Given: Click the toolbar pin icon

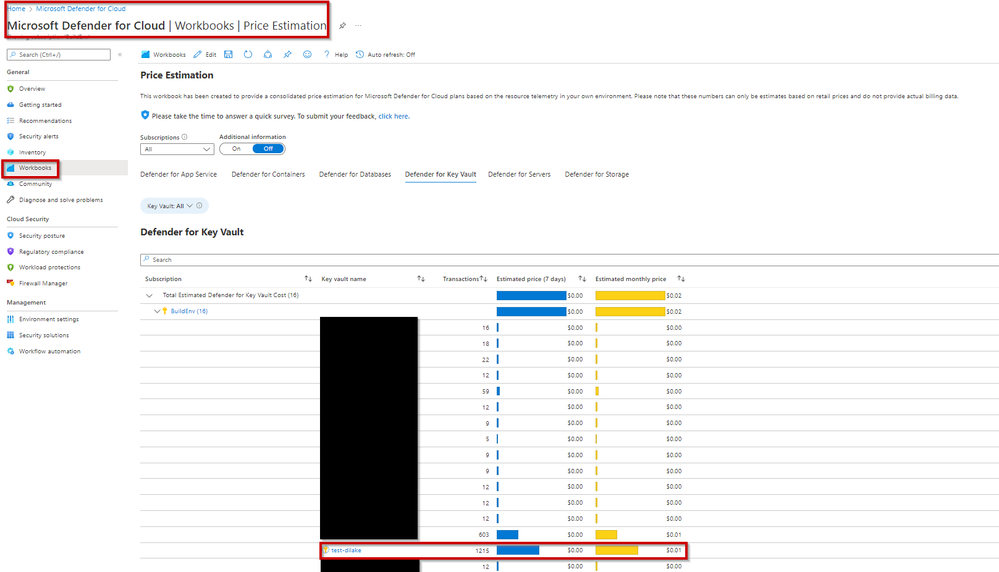Looking at the screenshot, I should [x=287, y=55].
